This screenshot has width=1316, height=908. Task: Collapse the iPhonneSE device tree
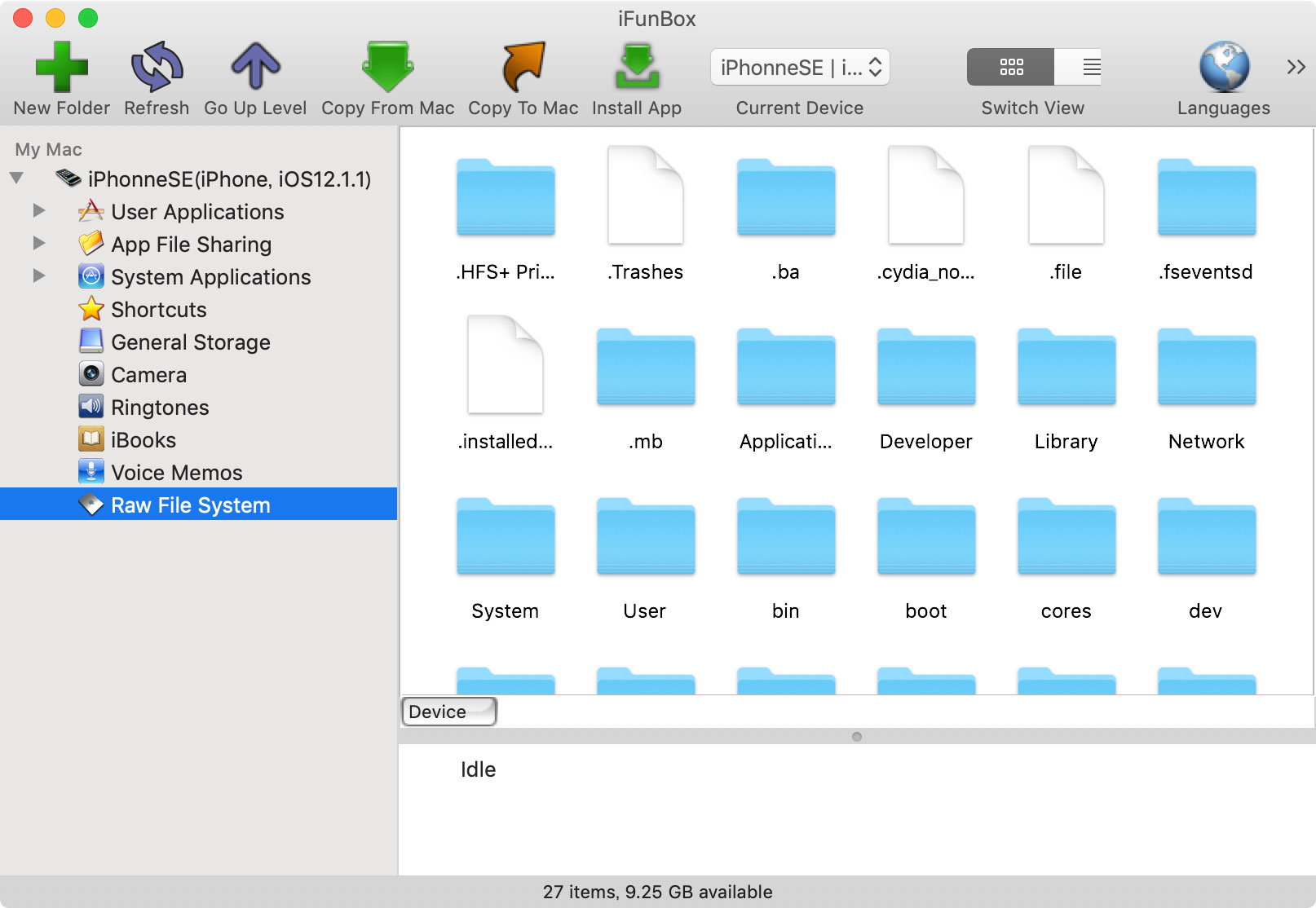click(x=16, y=179)
